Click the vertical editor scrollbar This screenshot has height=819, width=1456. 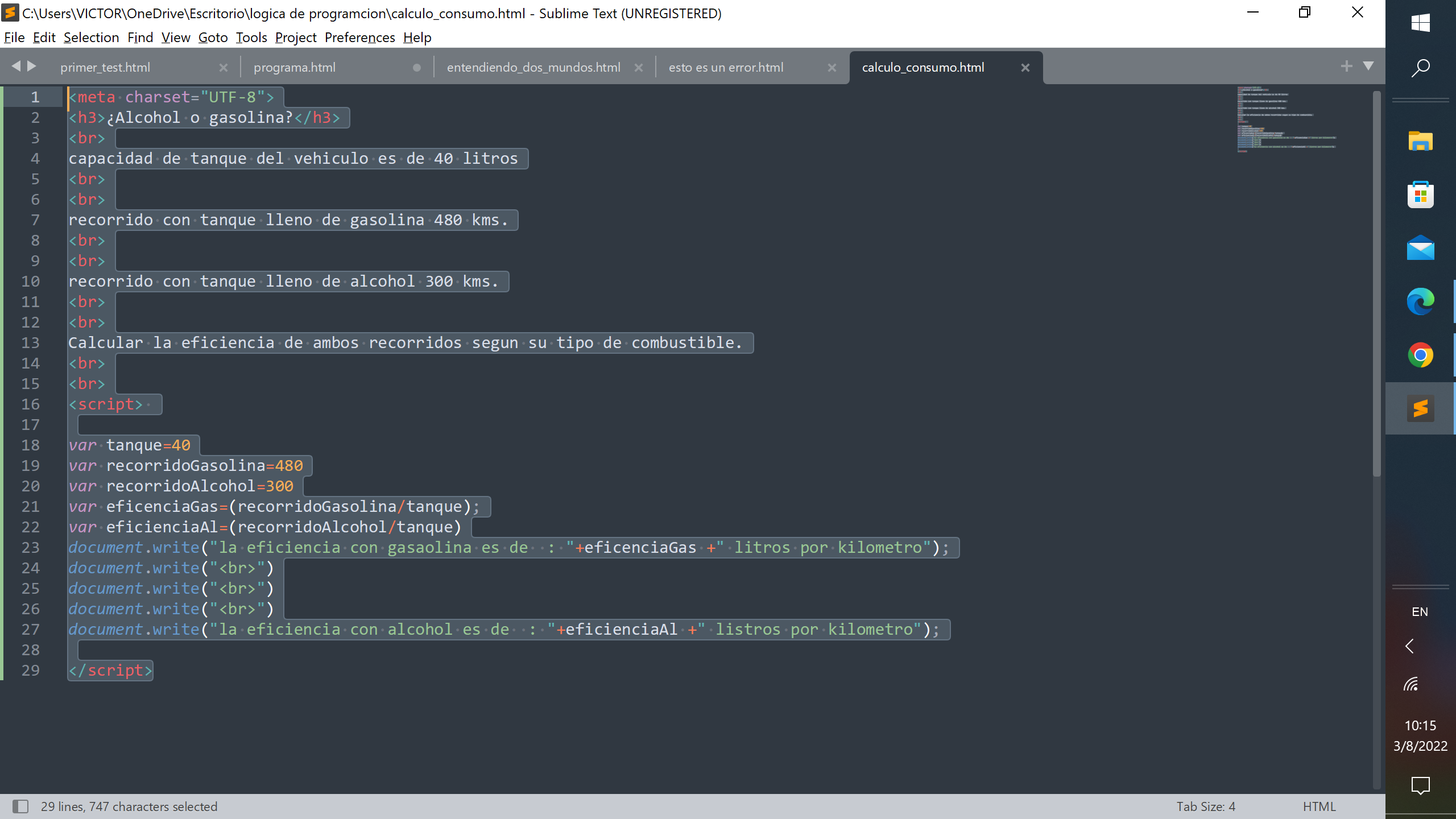[1376, 284]
